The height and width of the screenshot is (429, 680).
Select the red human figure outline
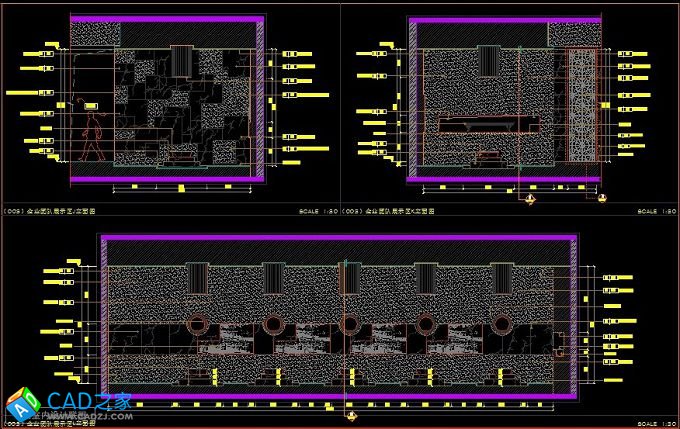pos(94,136)
